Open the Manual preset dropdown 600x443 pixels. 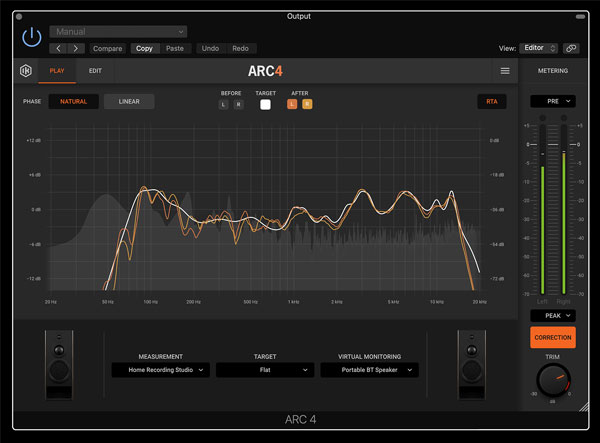coord(118,32)
